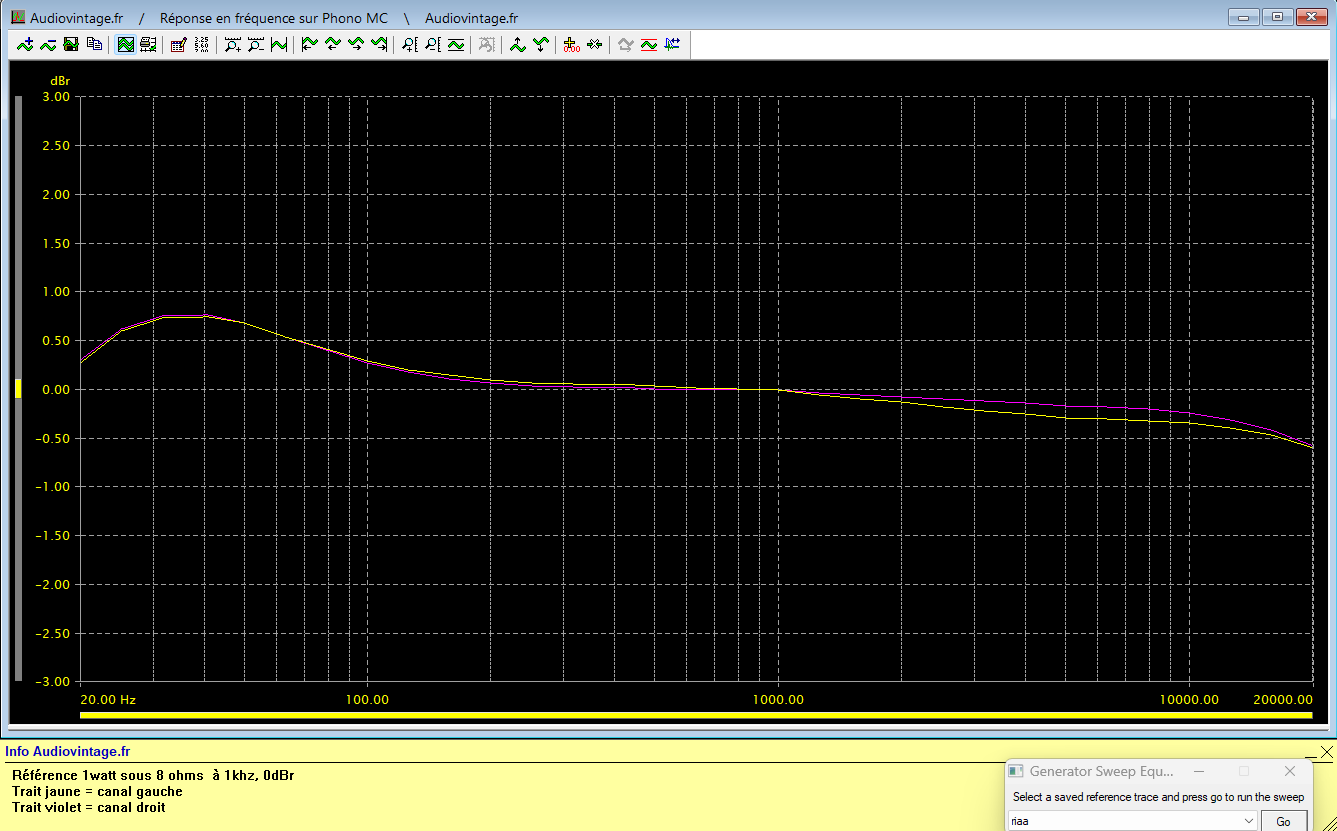This screenshot has height=831, width=1337.
Task: Switch to the graph with data table view icon
Action: (148, 44)
